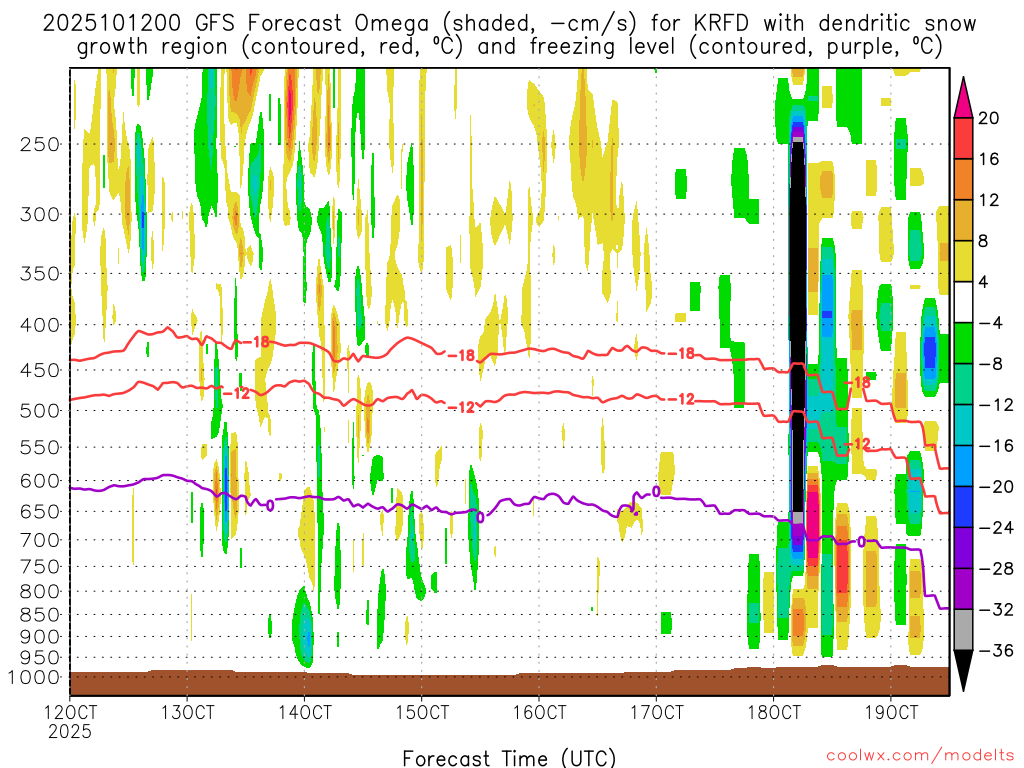Select the gray swatch between -32 and -36
The image size is (1024, 768).
964,629
